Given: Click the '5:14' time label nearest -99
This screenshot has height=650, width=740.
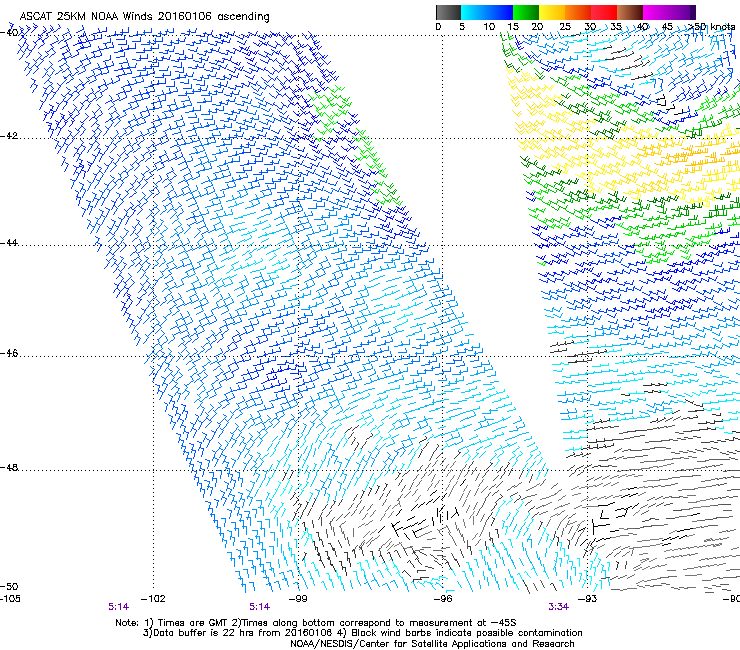Looking at the screenshot, I should pos(260,607).
